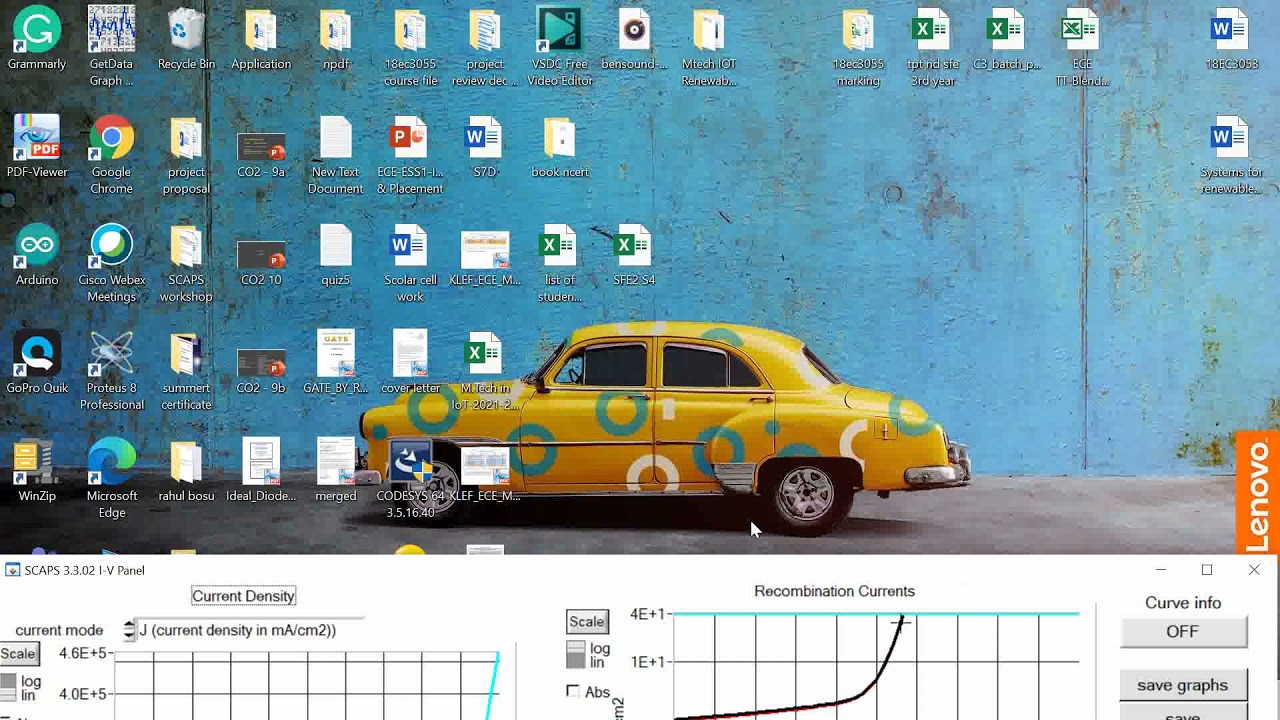Select the npdf folder
1280x720 pixels.
336,40
